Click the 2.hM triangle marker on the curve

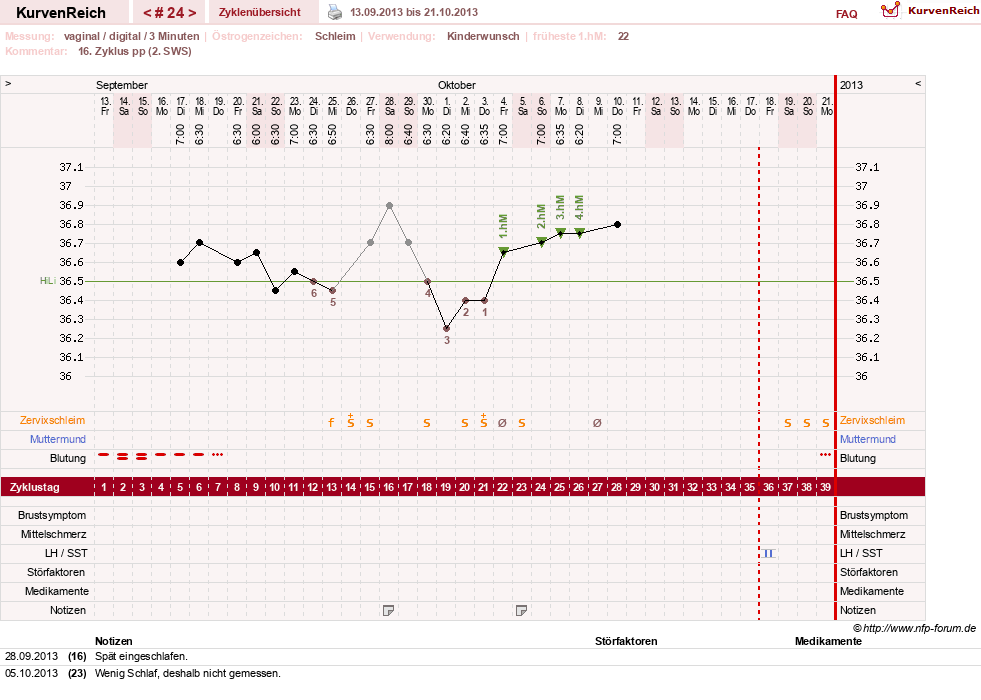(541, 241)
